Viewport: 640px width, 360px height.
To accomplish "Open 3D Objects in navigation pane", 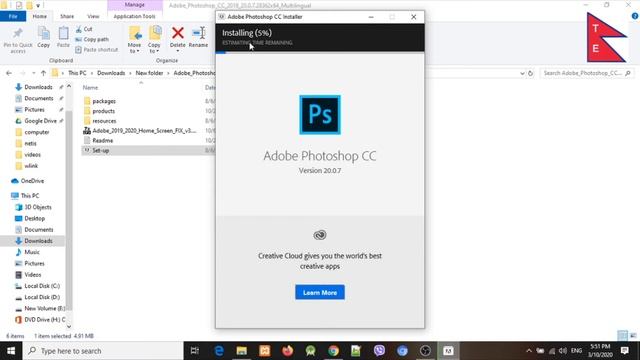I will tap(38, 207).
